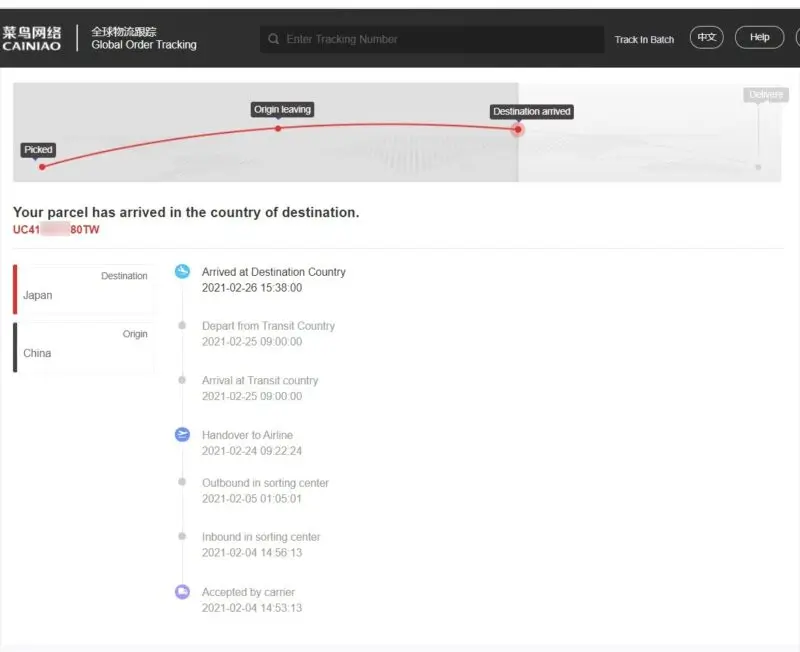
Task: Click the Accepted by carrier truck icon
Action: [182, 592]
